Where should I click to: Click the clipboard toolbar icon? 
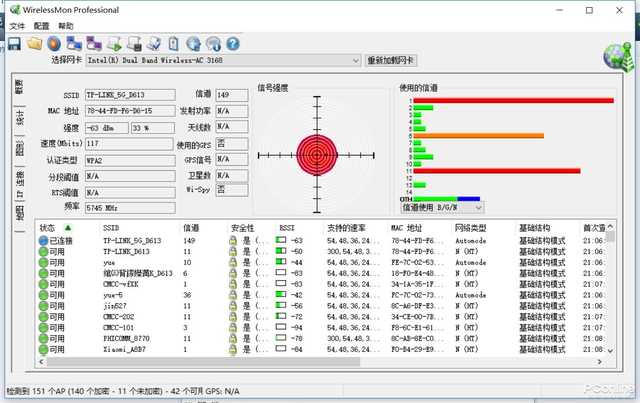(173, 44)
